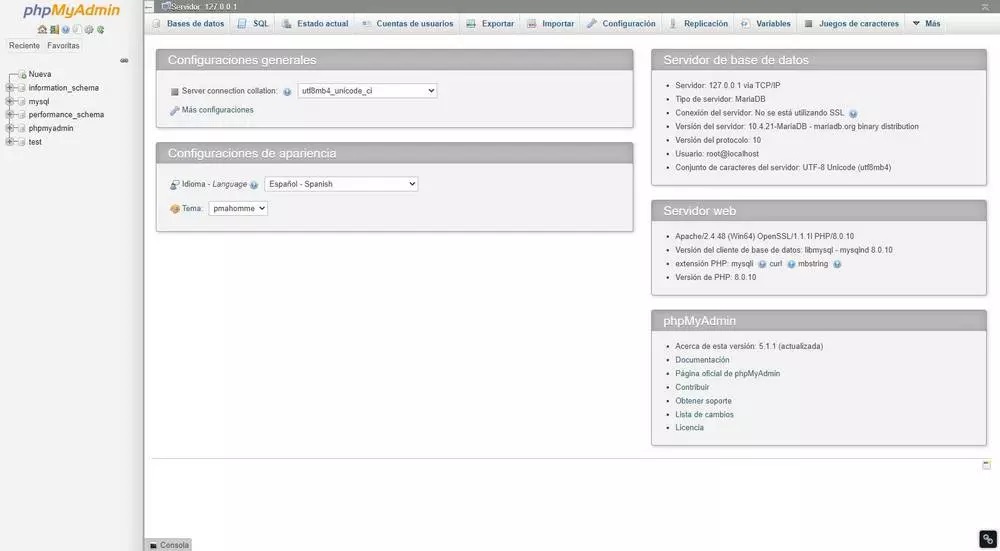
Task: Select the information_schema database name
Action: point(63,88)
